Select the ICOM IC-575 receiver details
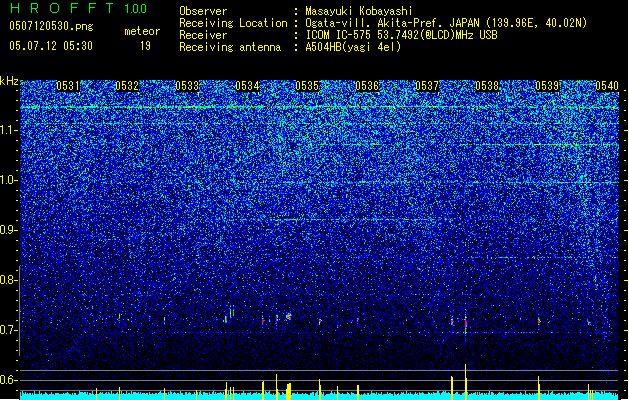 click(x=402, y=35)
